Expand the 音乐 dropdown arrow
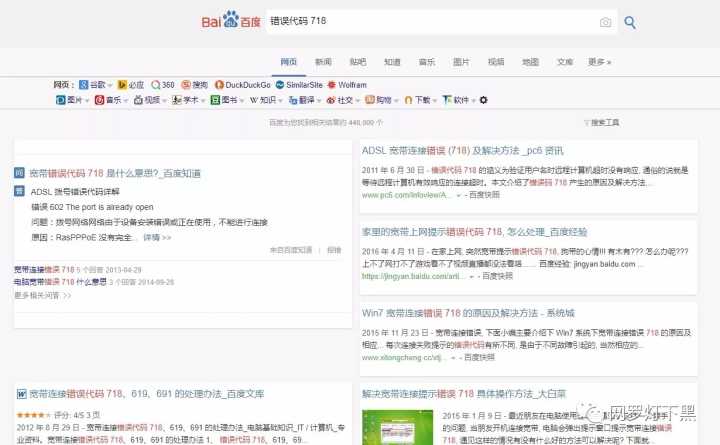Image resolution: width=720 pixels, height=445 pixels. (125, 100)
